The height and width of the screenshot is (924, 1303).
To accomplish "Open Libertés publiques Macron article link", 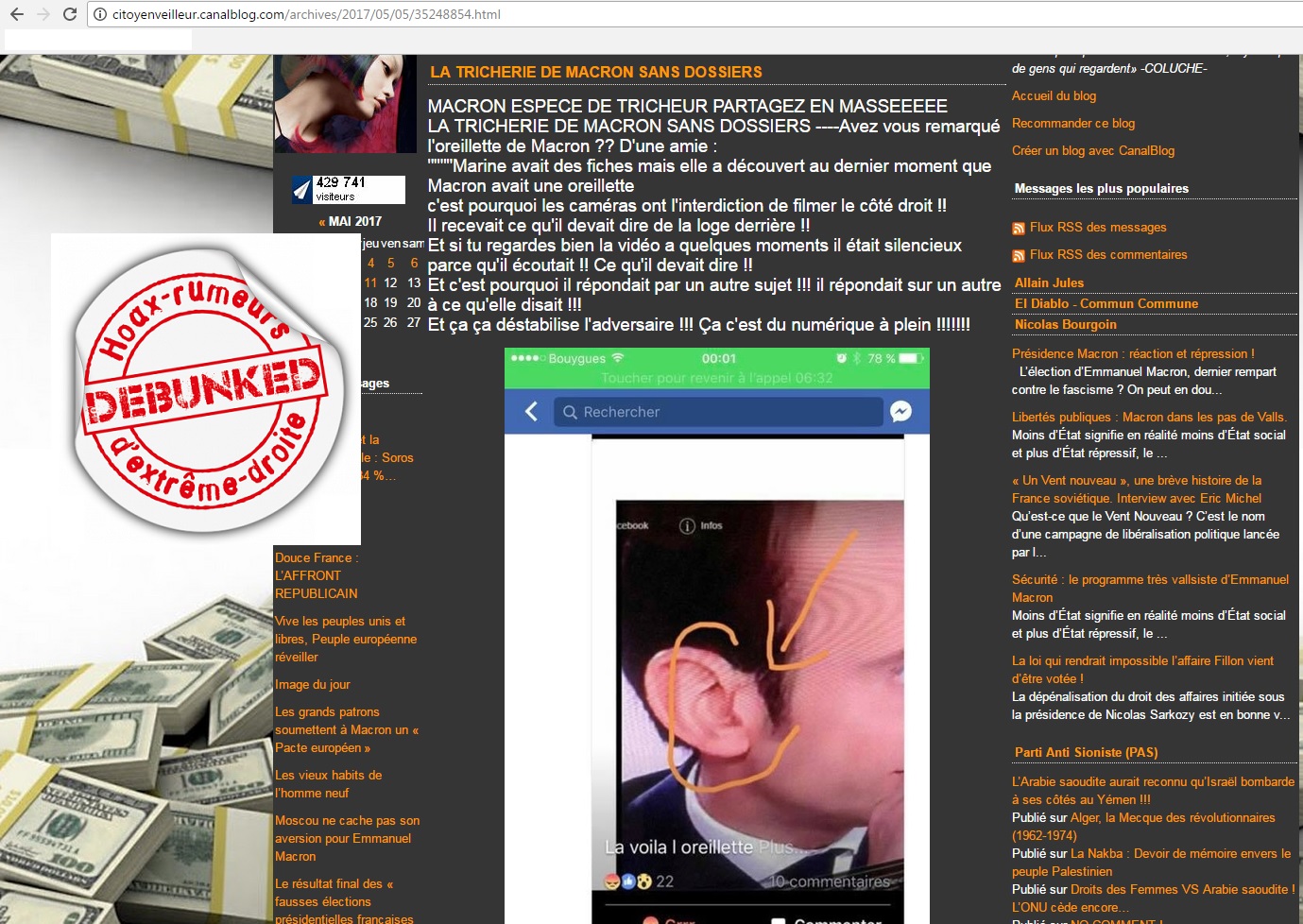I will click(1149, 417).
